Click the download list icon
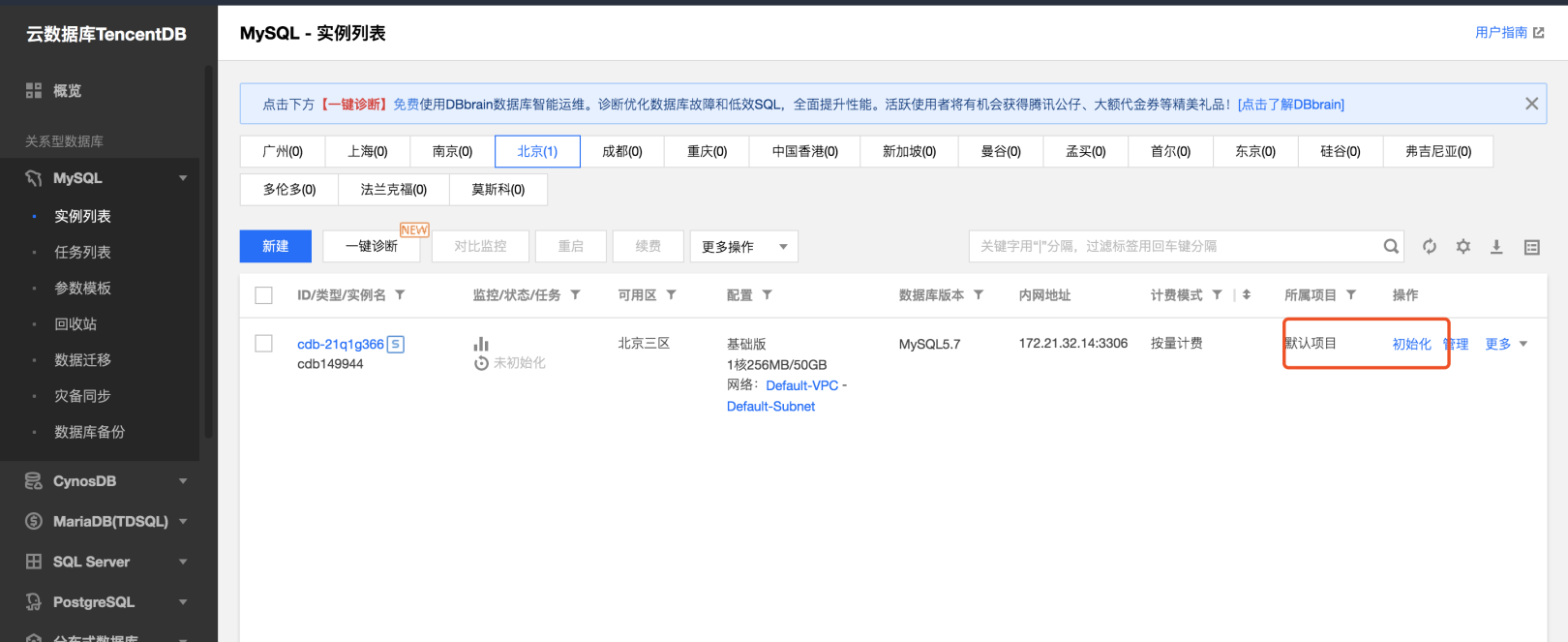1568x642 pixels. (1496, 247)
